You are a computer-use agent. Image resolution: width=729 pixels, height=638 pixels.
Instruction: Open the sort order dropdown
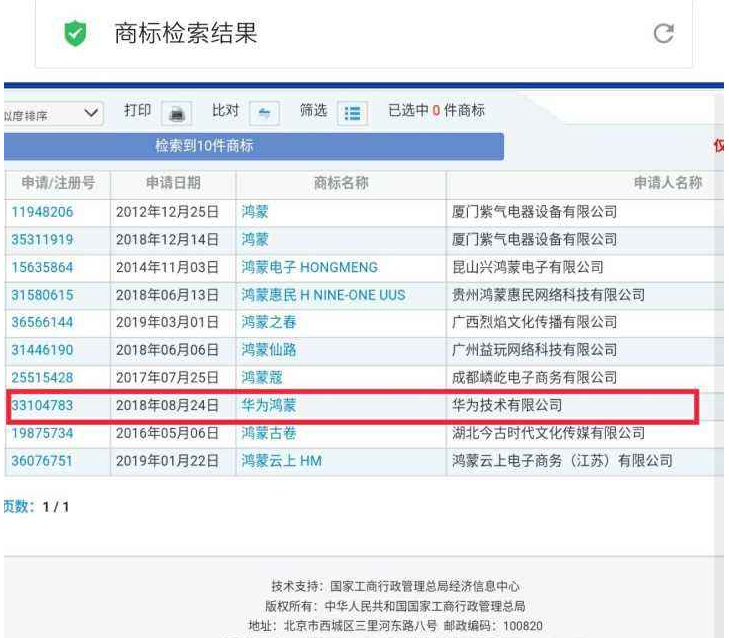(x=53, y=113)
